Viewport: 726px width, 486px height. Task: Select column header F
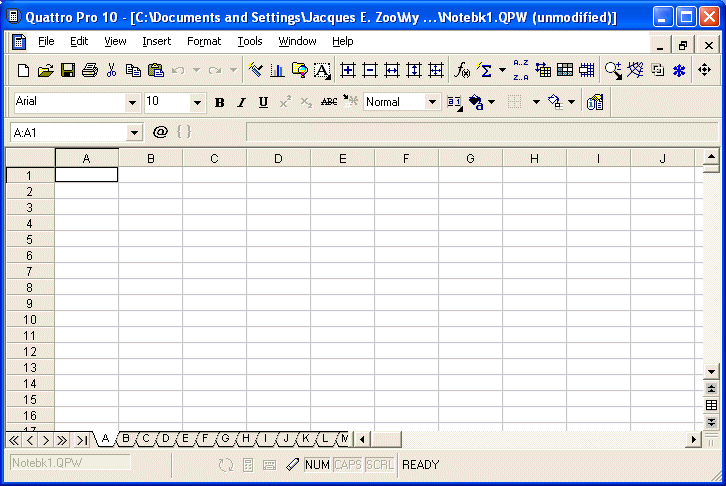coord(406,159)
